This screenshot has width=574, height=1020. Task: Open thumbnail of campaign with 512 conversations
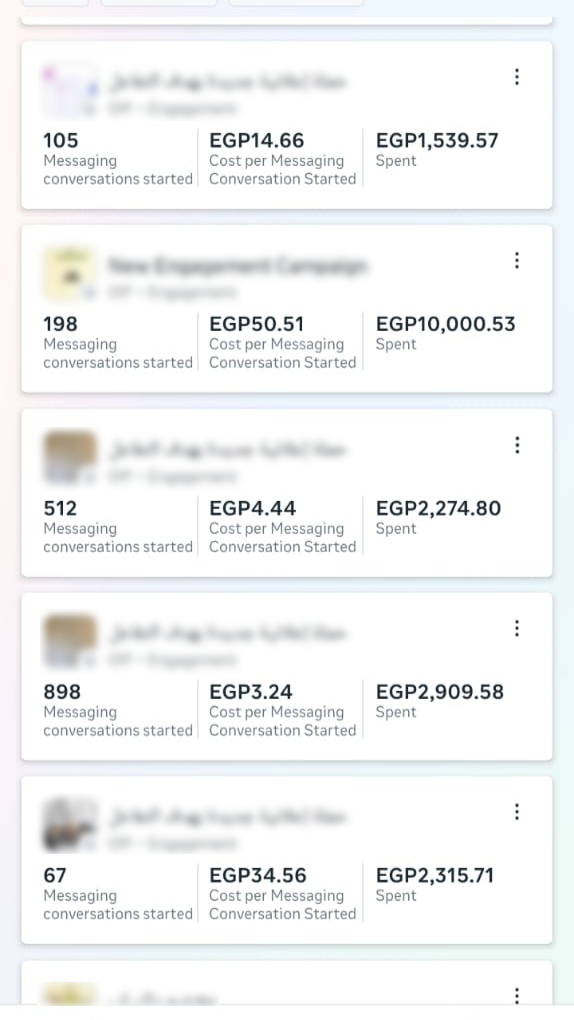[x=70, y=458]
